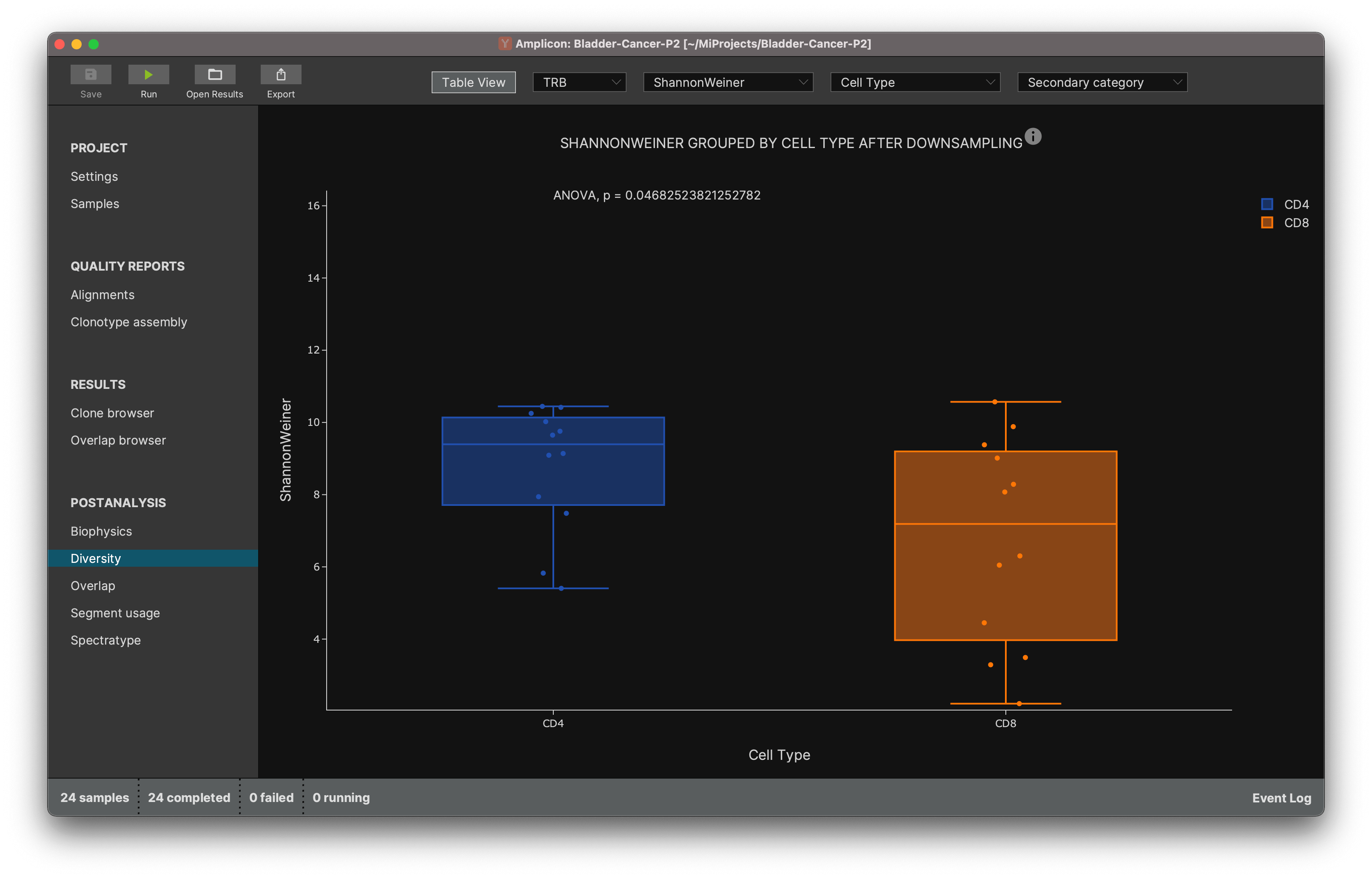1372x879 pixels.
Task: Toggle CD4 series in the legend
Action: [1285, 204]
